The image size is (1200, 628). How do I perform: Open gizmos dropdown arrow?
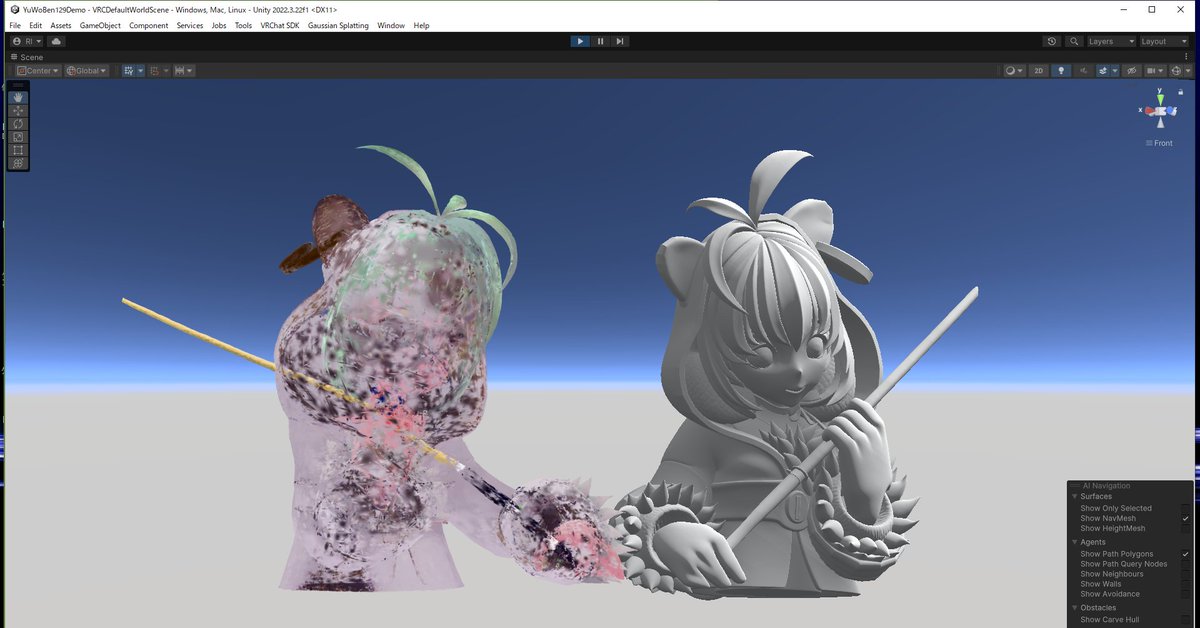1188,71
